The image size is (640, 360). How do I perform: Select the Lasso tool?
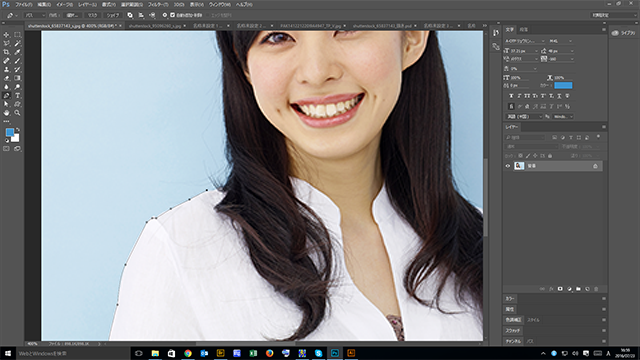(6, 44)
